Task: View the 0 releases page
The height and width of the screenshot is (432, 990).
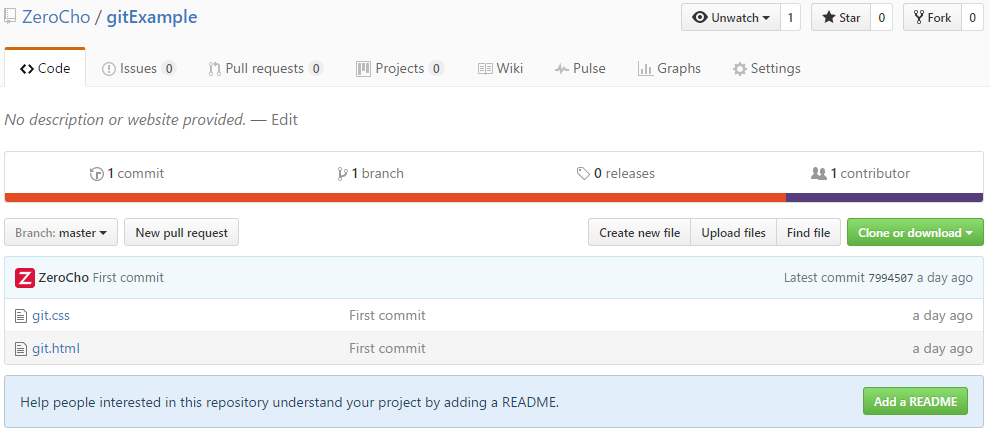Action: 616,173
